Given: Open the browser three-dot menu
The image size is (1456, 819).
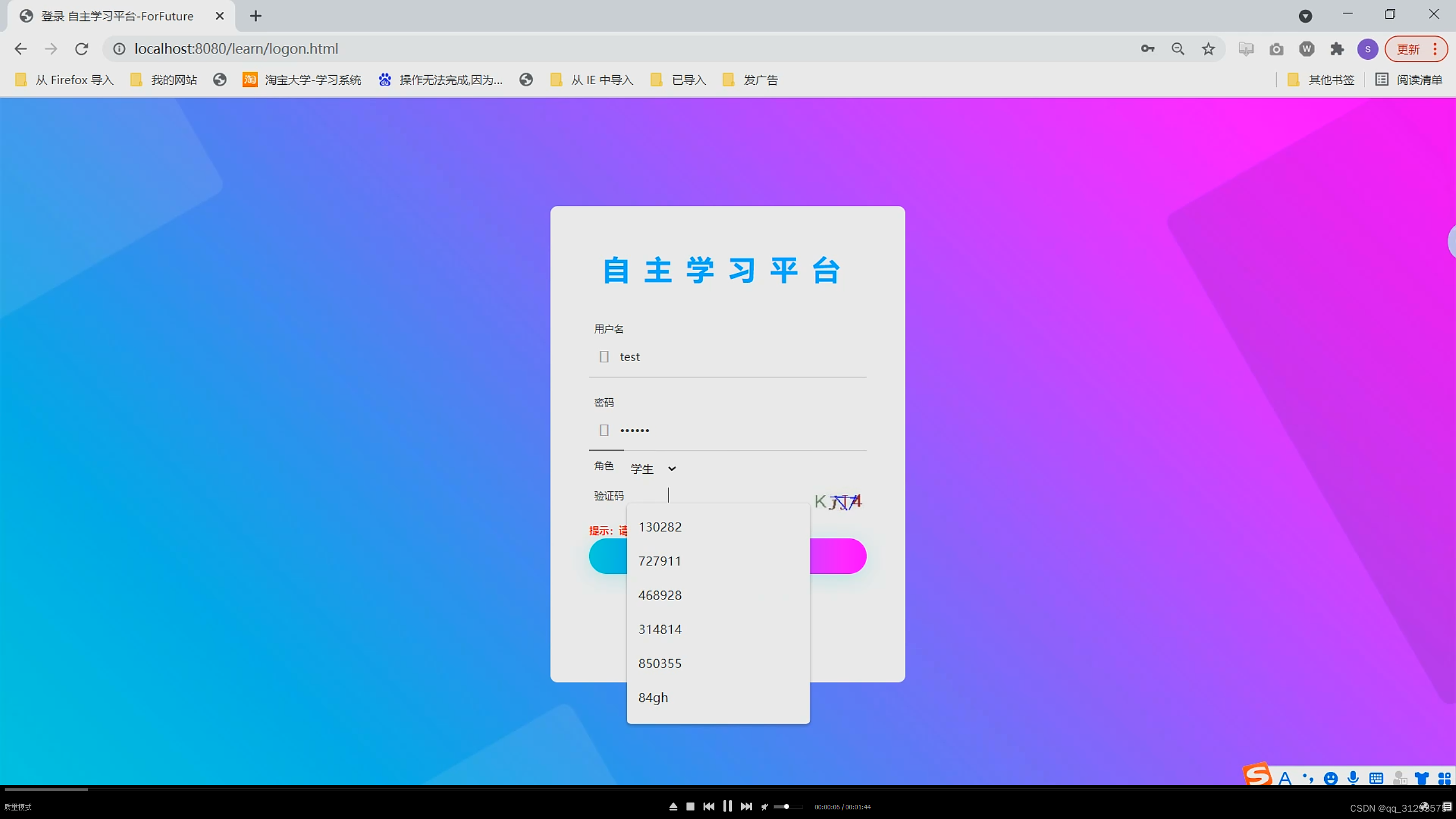Looking at the screenshot, I should pos(1435,49).
